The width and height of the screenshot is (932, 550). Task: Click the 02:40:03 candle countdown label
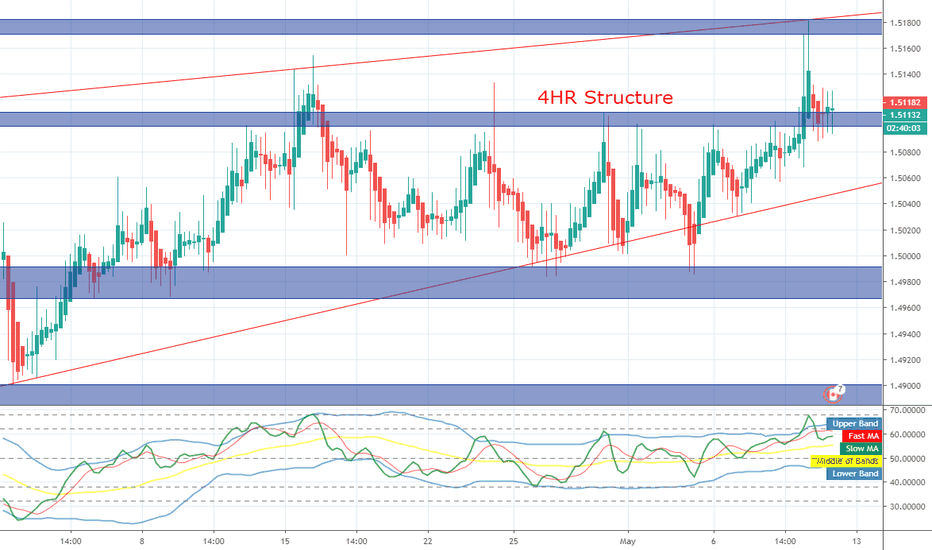(x=905, y=128)
